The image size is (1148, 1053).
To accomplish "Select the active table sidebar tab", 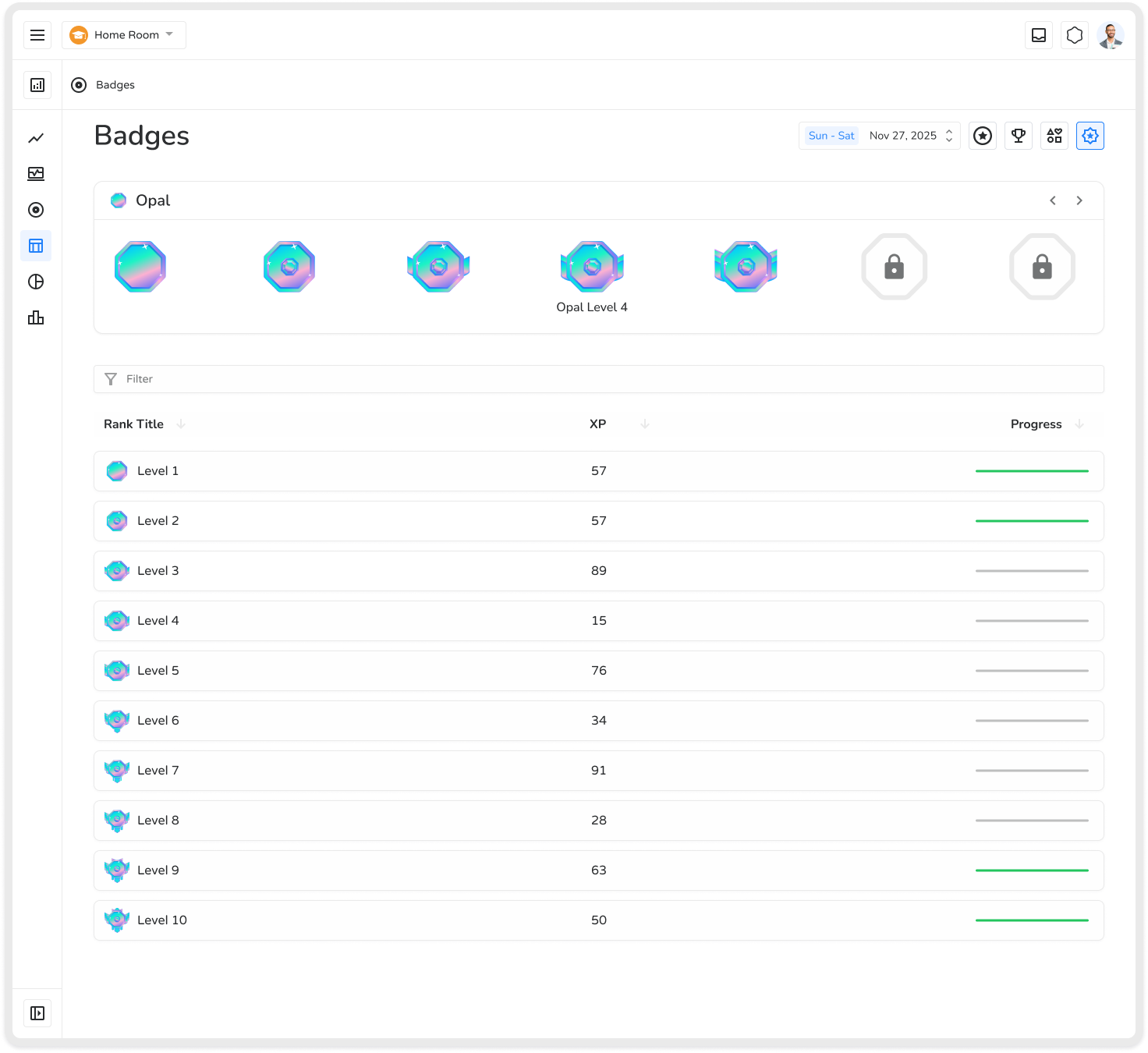I will coord(36,246).
